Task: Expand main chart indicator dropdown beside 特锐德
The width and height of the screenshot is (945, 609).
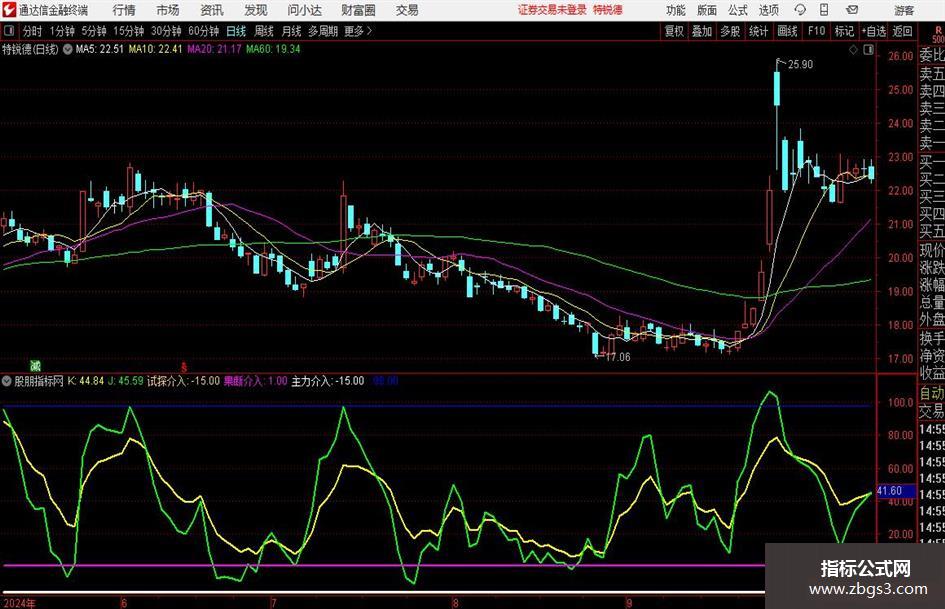Action: click(68, 48)
